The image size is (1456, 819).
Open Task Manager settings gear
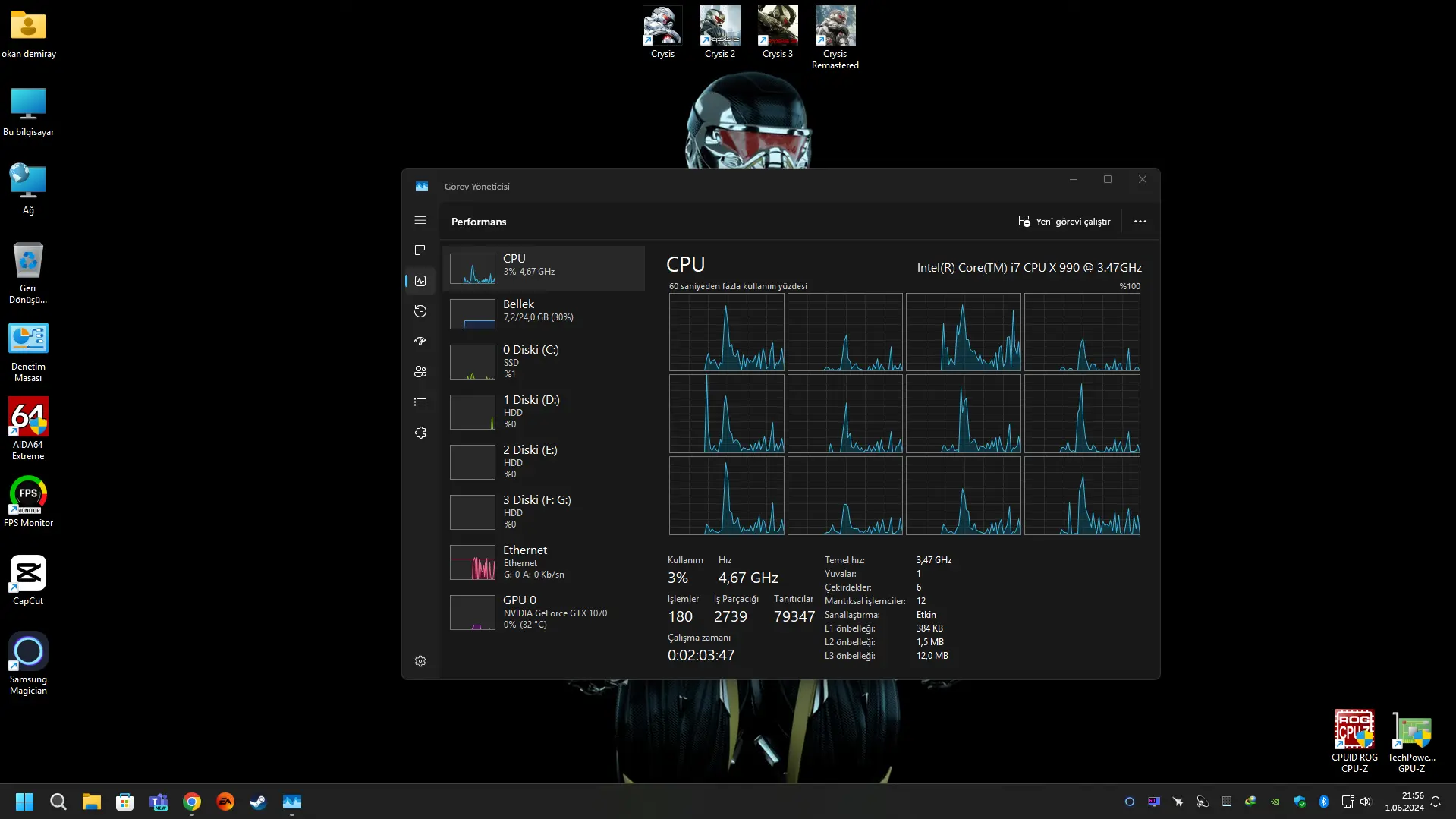click(420, 661)
